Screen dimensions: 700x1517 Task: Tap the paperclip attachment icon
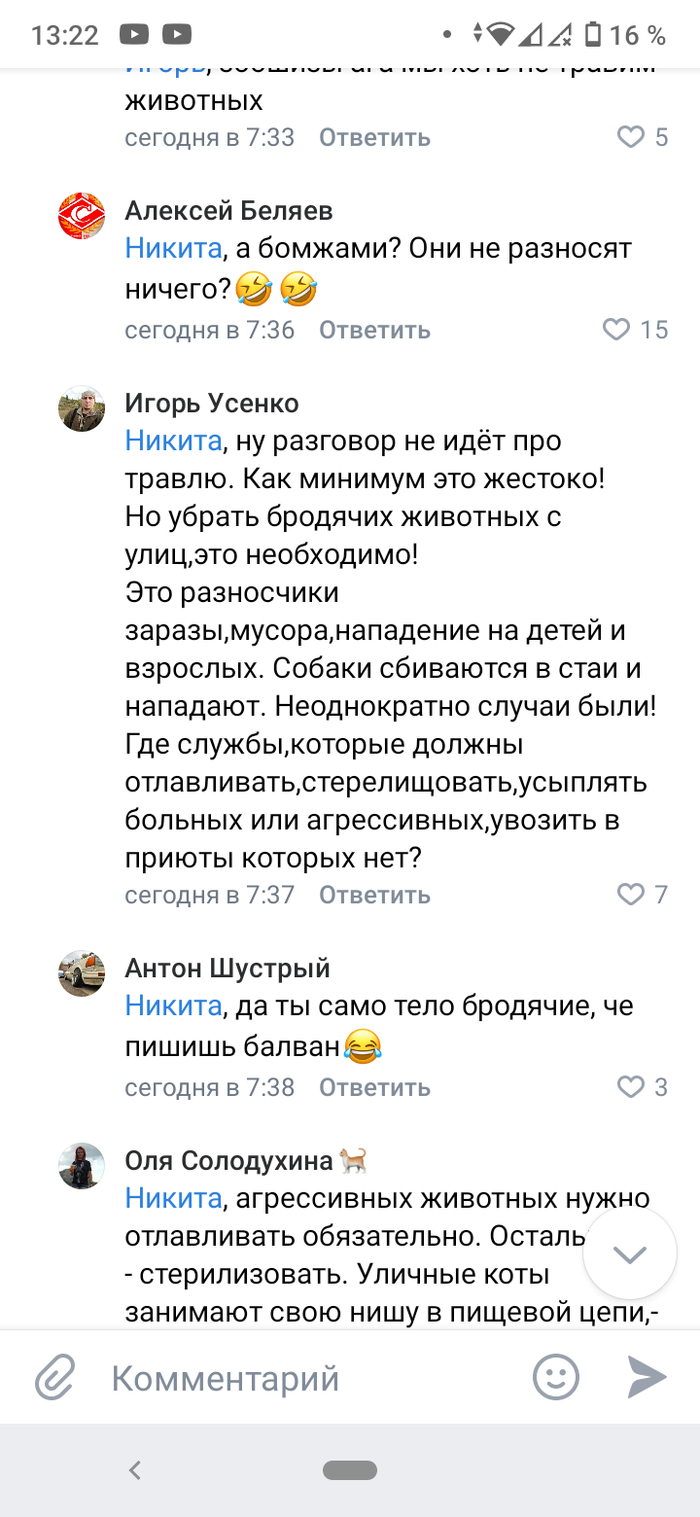point(56,1379)
